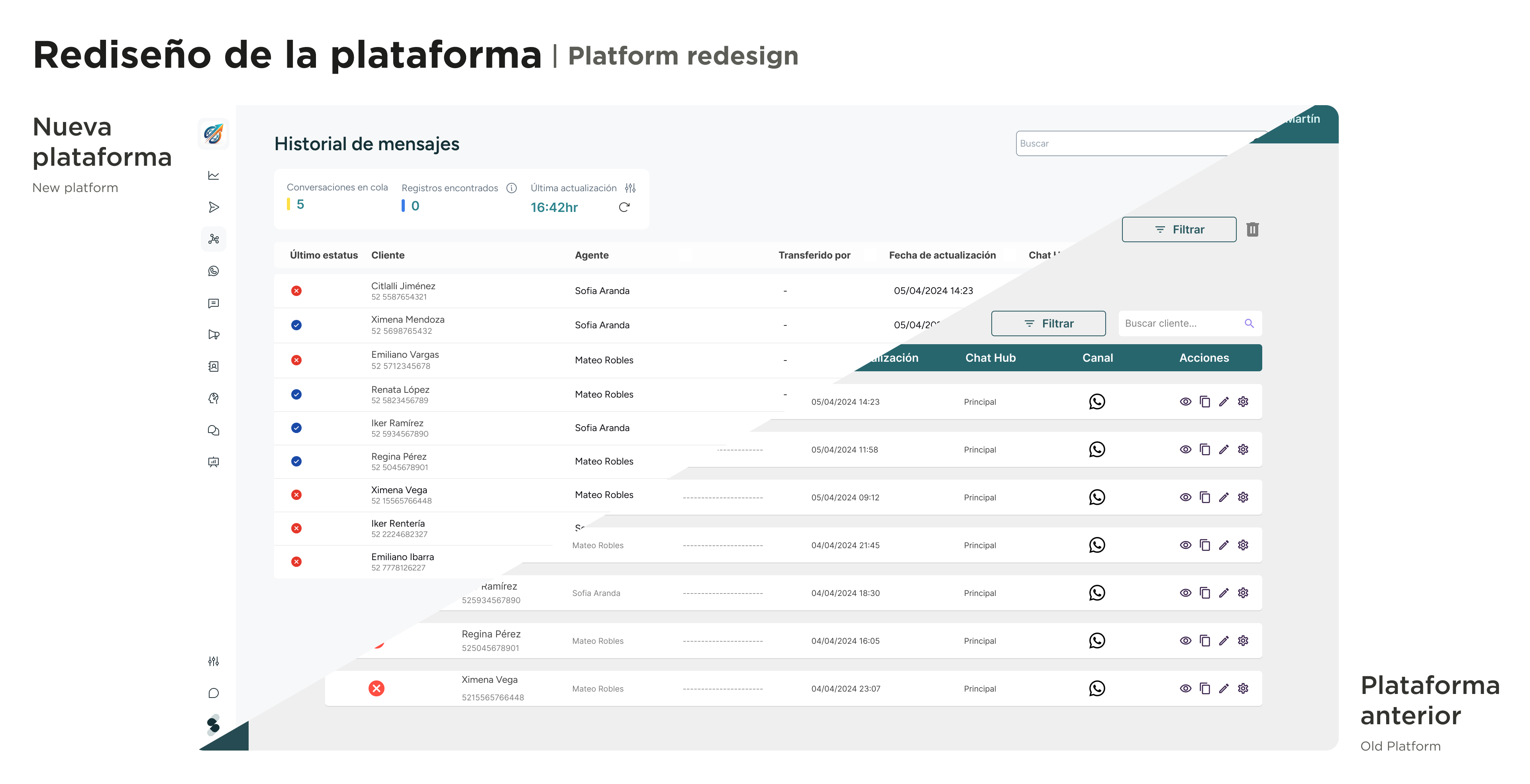Viewport: 1530px width, 784px height.
Task: Click the copy icon in 05/04/2024 11:58 row
Action: pos(1204,450)
